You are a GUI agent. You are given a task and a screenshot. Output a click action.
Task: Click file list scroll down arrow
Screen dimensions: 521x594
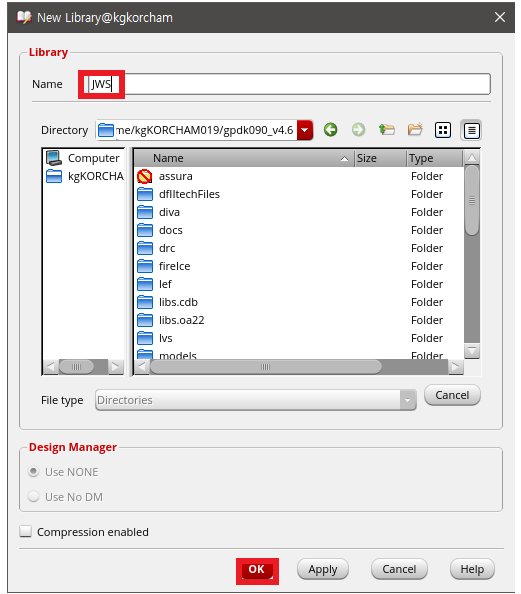[472, 351]
